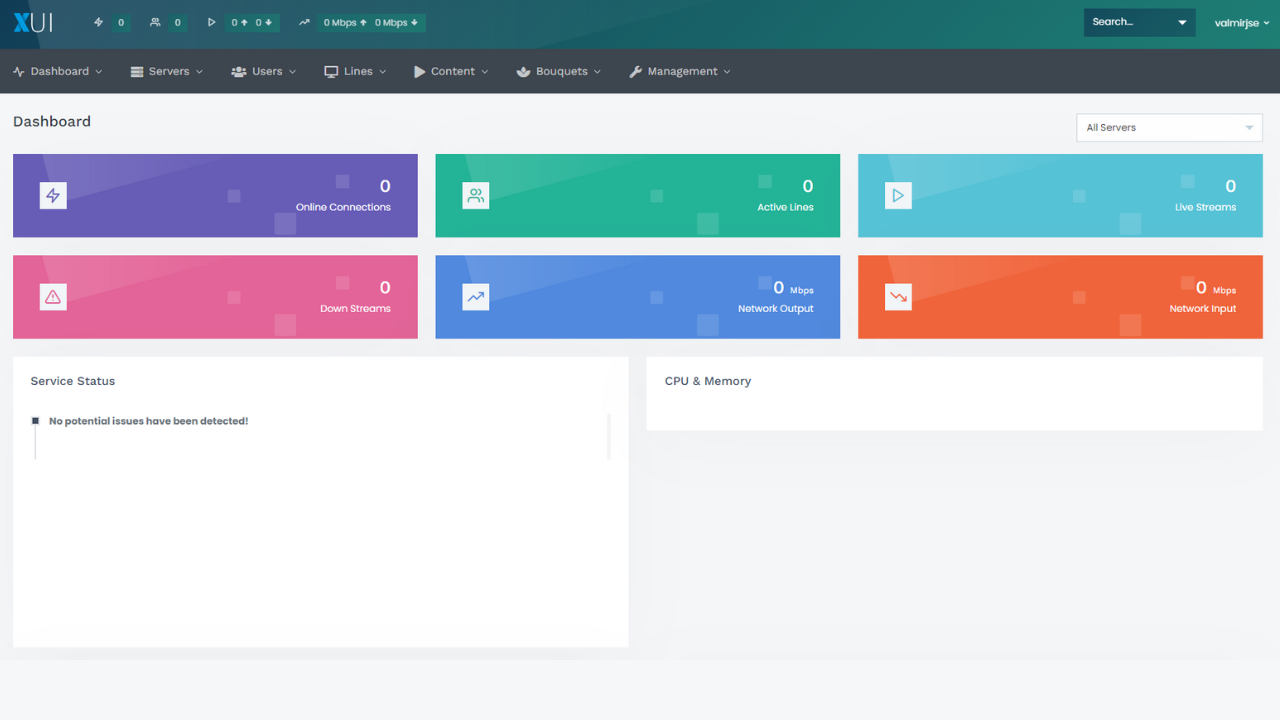Open the Bouquets menu
Image resolution: width=1280 pixels, height=720 pixels.
pyautogui.click(x=559, y=71)
